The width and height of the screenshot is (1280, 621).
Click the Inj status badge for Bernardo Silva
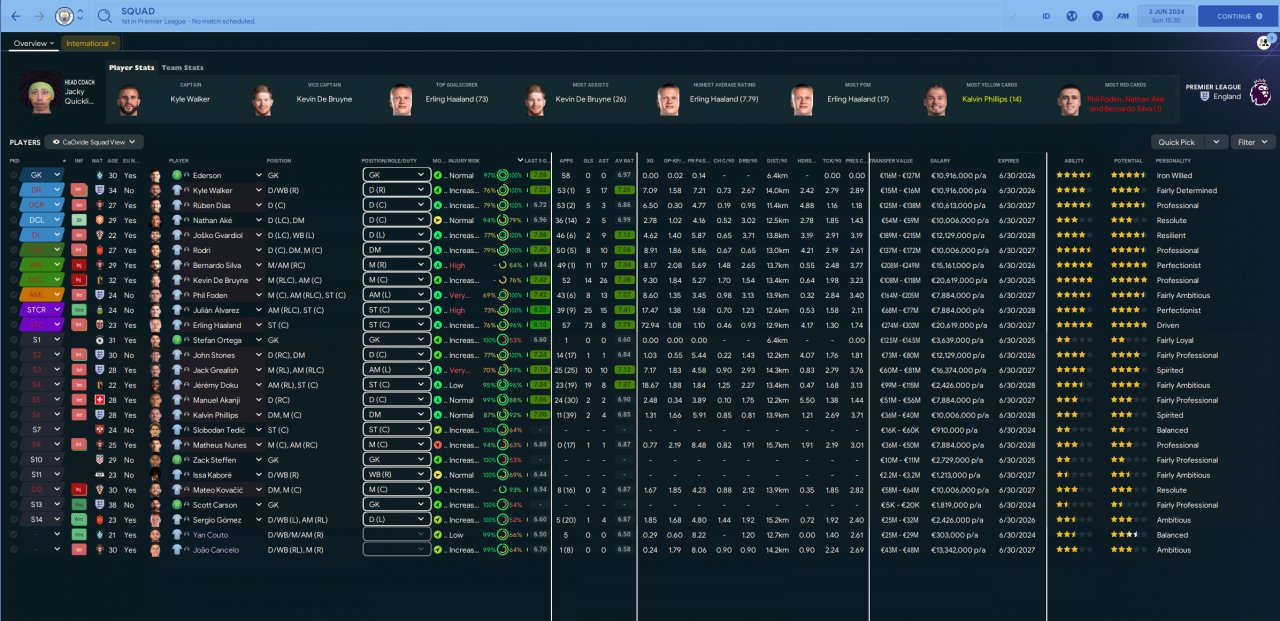(x=78, y=265)
